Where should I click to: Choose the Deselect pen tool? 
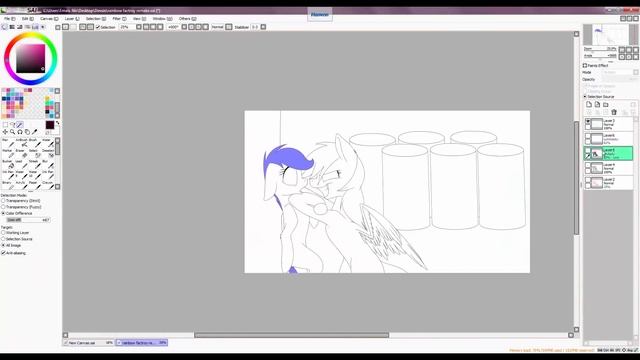click(x=47, y=153)
